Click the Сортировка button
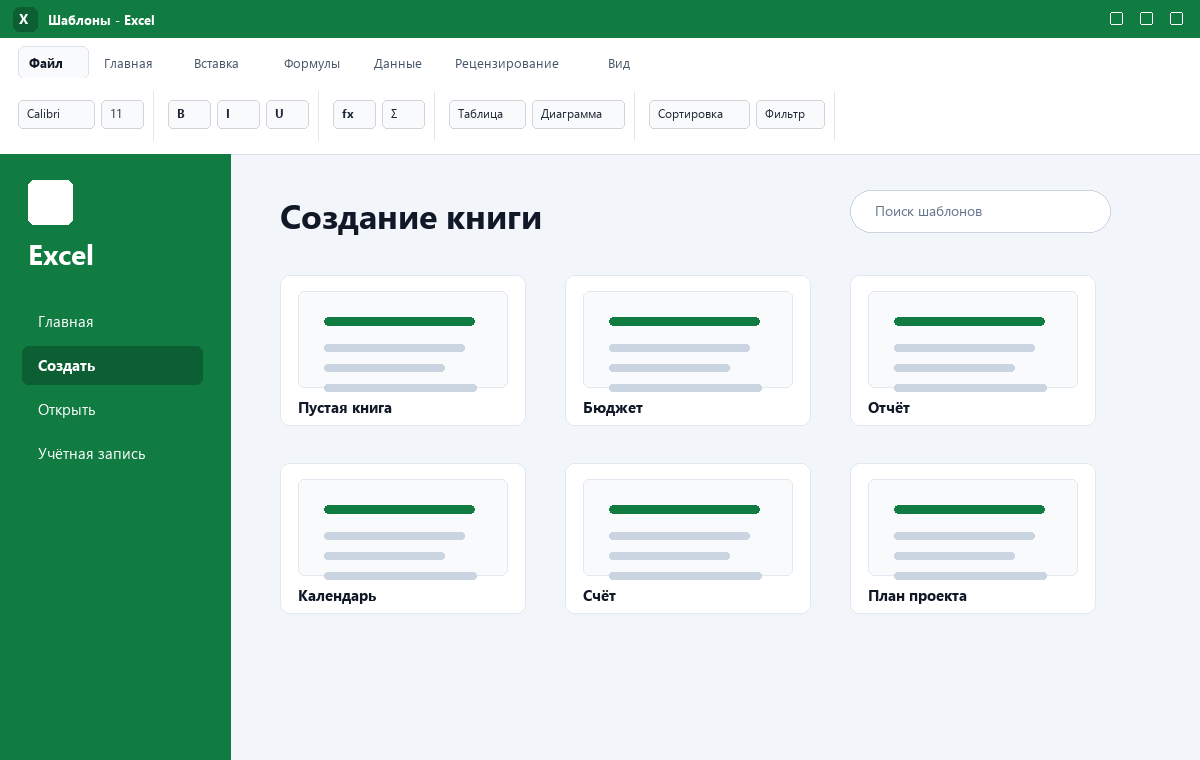This screenshot has width=1200, height=760. point(699,114)
